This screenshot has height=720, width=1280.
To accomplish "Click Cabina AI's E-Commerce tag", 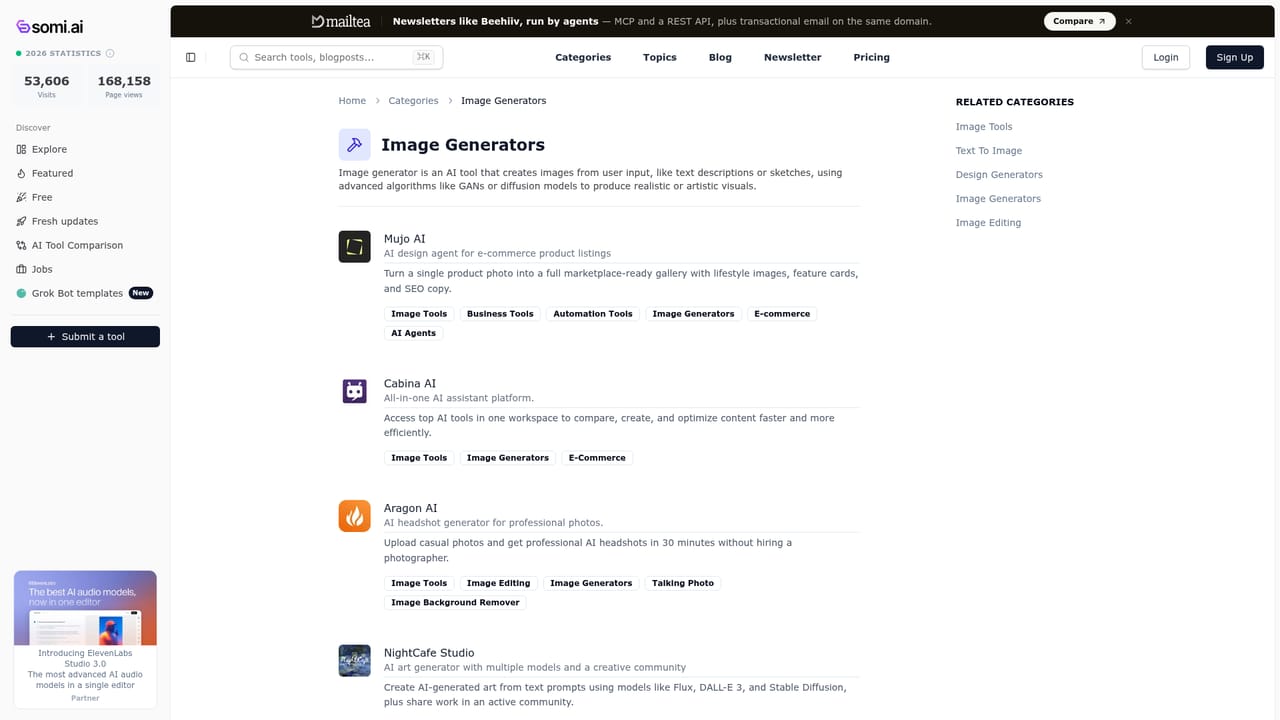I will [x=597, y=458].
